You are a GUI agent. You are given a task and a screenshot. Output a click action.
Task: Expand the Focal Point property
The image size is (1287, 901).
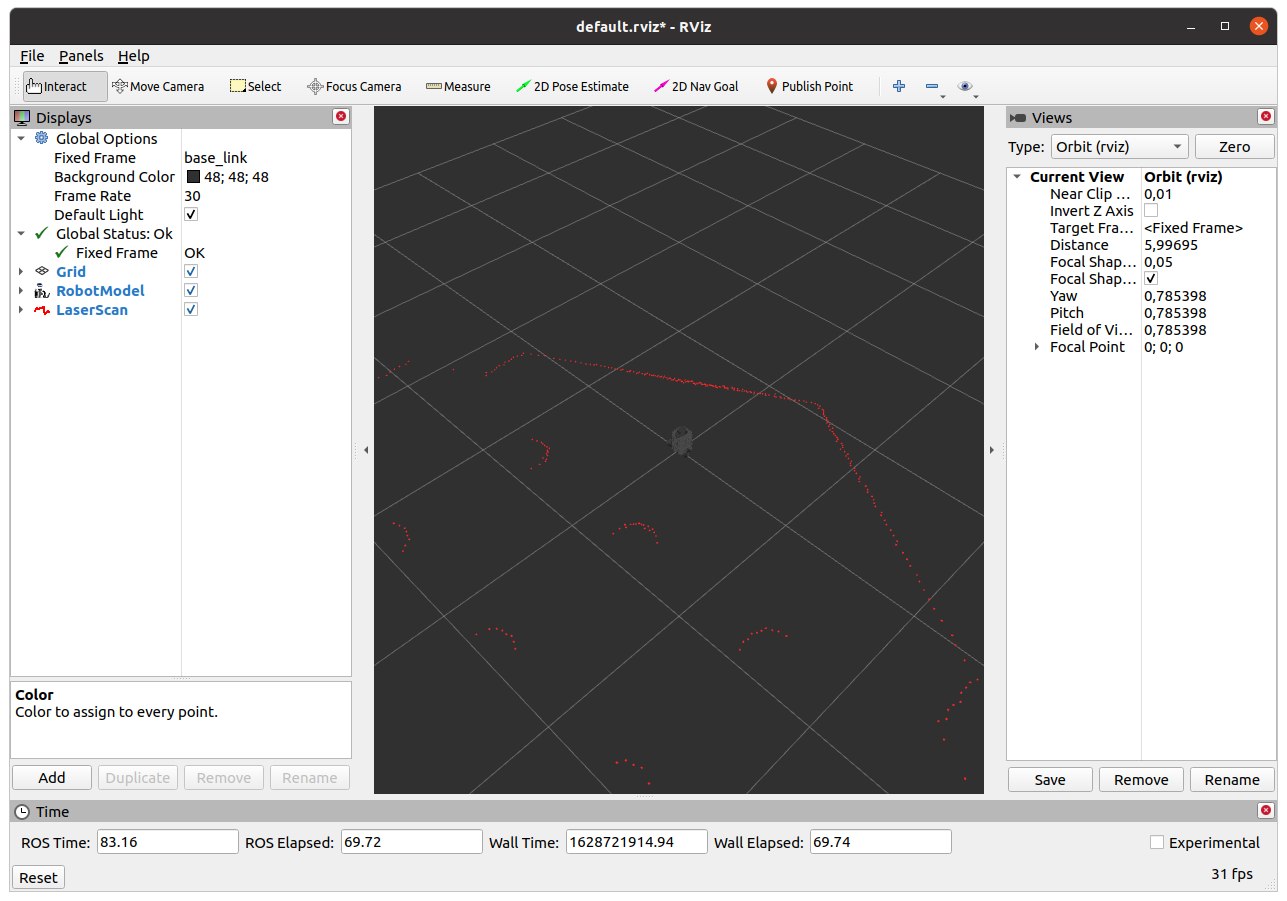1037,347
